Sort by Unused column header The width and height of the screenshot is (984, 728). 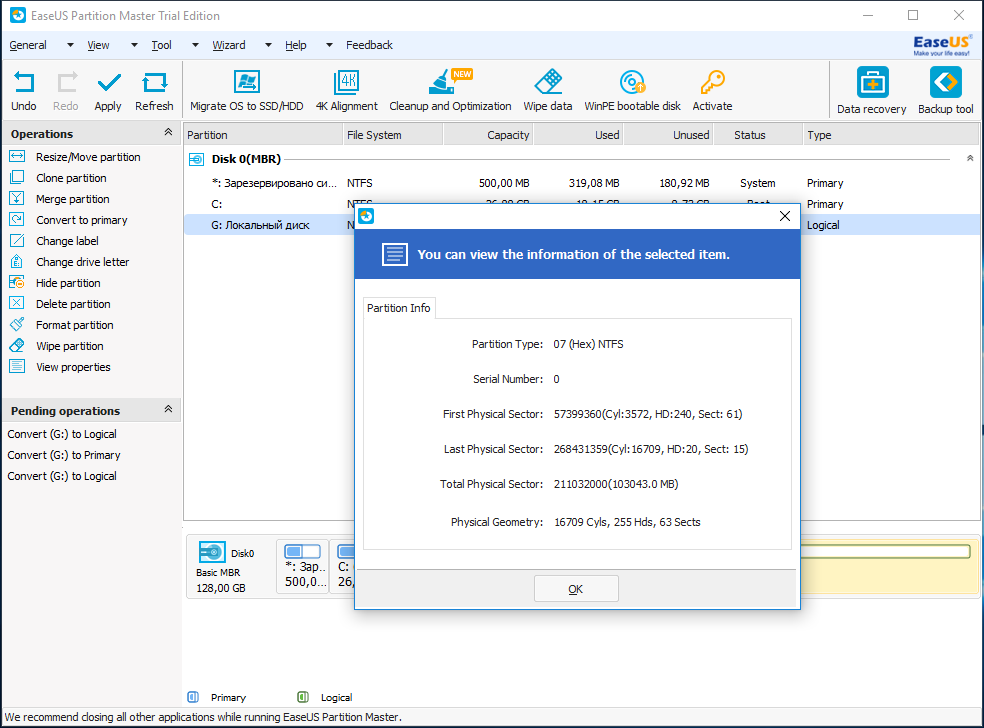point(668,135)
